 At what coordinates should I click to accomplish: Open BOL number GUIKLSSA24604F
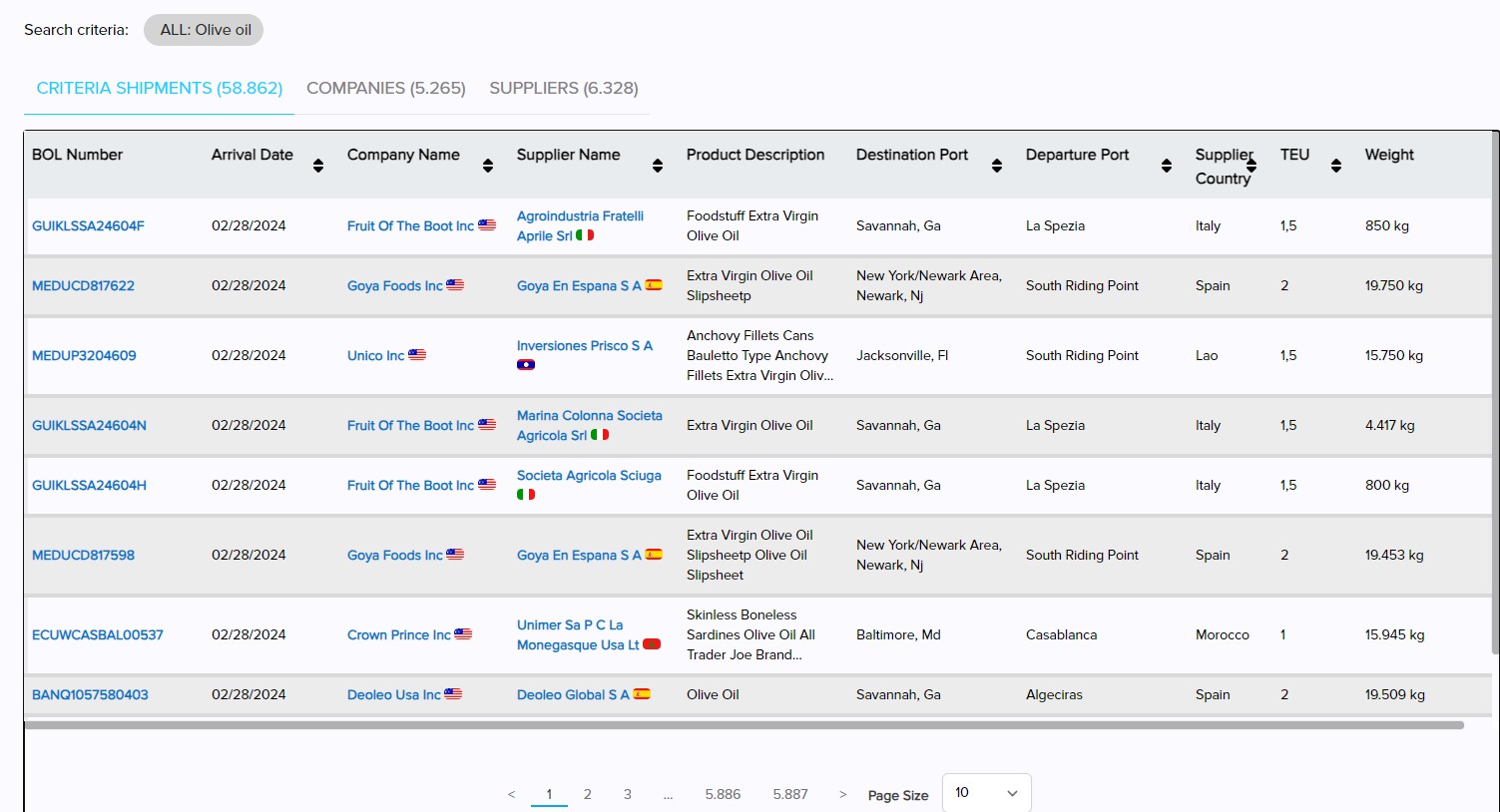(88, 225)
